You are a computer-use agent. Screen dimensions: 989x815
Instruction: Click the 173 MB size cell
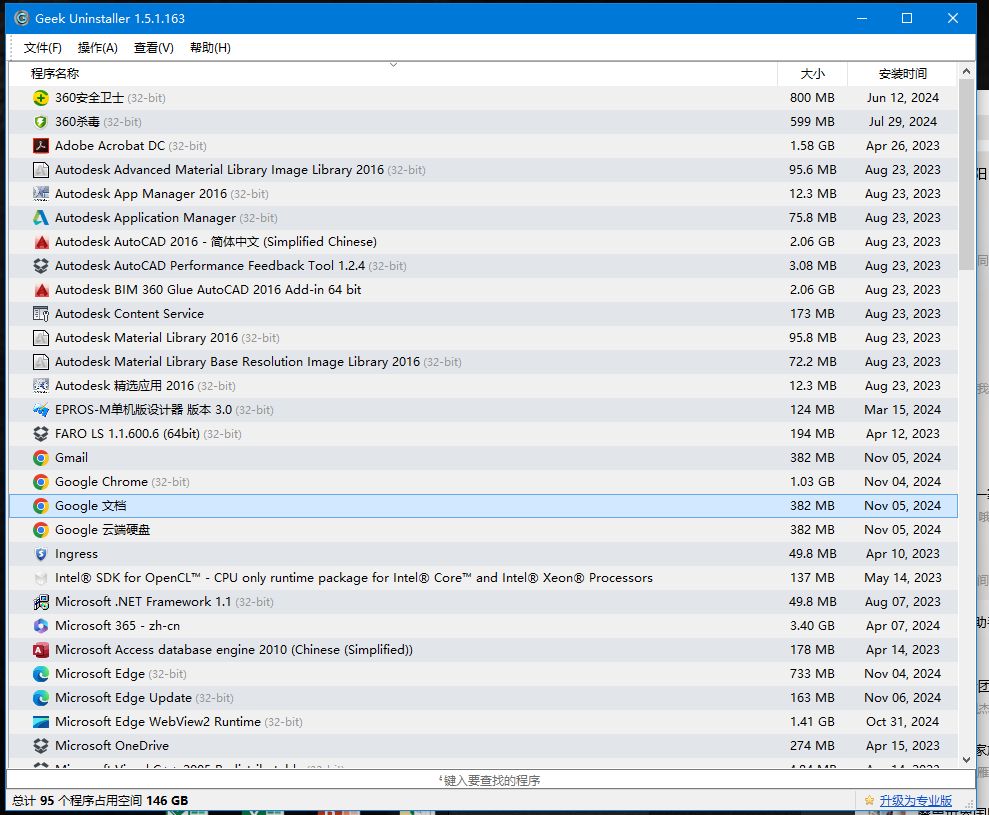click(x=812, y=314)
